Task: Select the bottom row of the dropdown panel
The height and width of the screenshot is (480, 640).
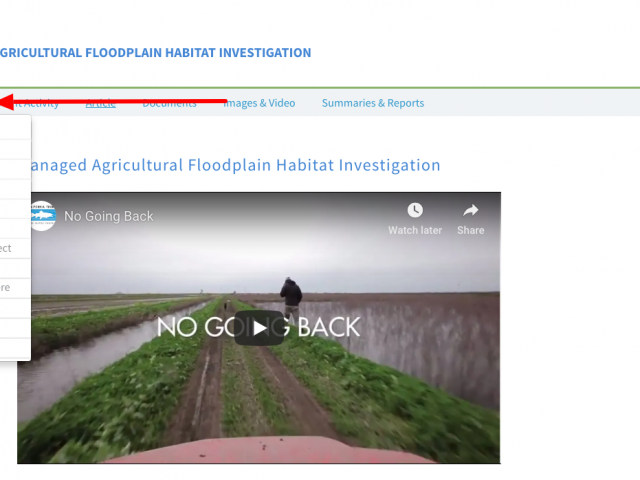Action: pyautogui.click(x=15, y=349)
